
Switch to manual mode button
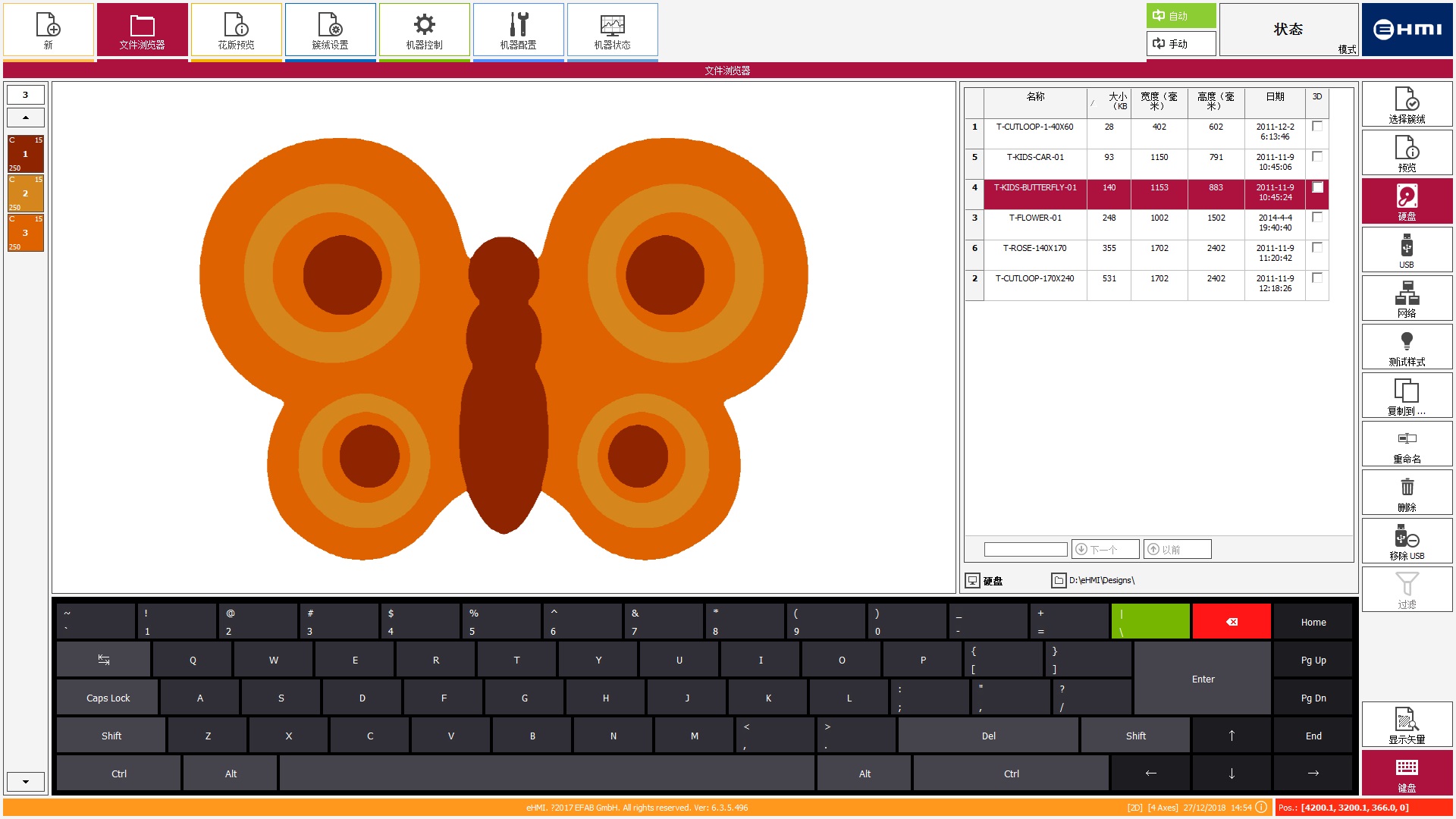pyautogui.click(x=1180, y=43)
